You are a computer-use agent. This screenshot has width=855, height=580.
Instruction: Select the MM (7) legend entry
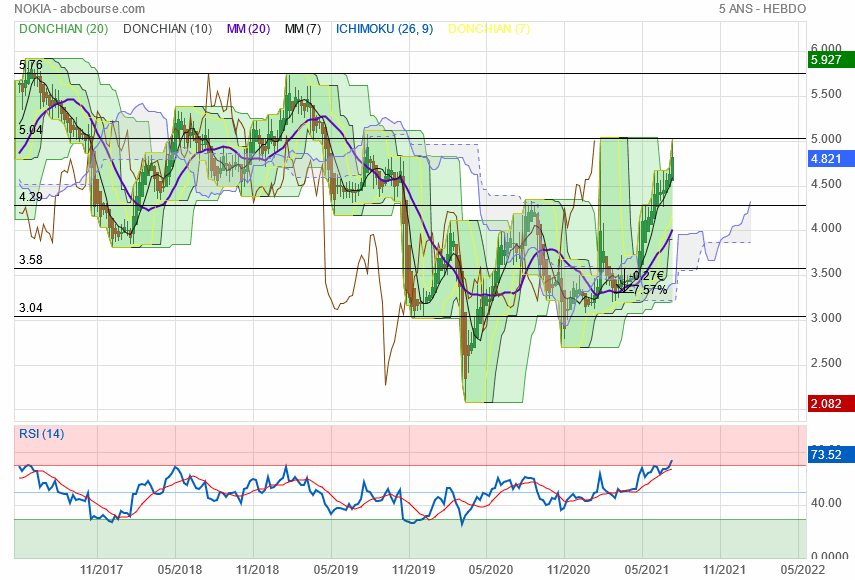coord(303,29)
